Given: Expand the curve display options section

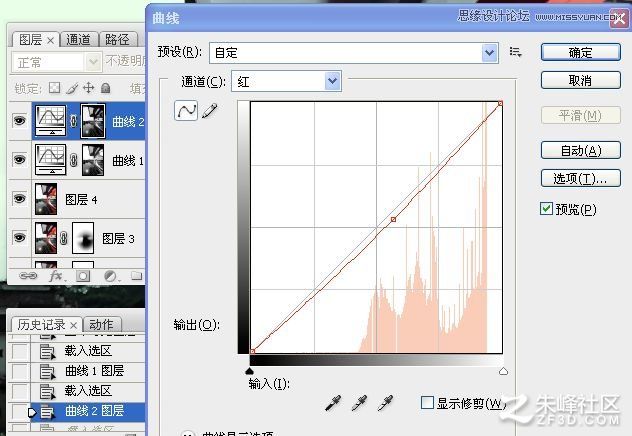Looking at the screenshot, I should click(188, 434).
